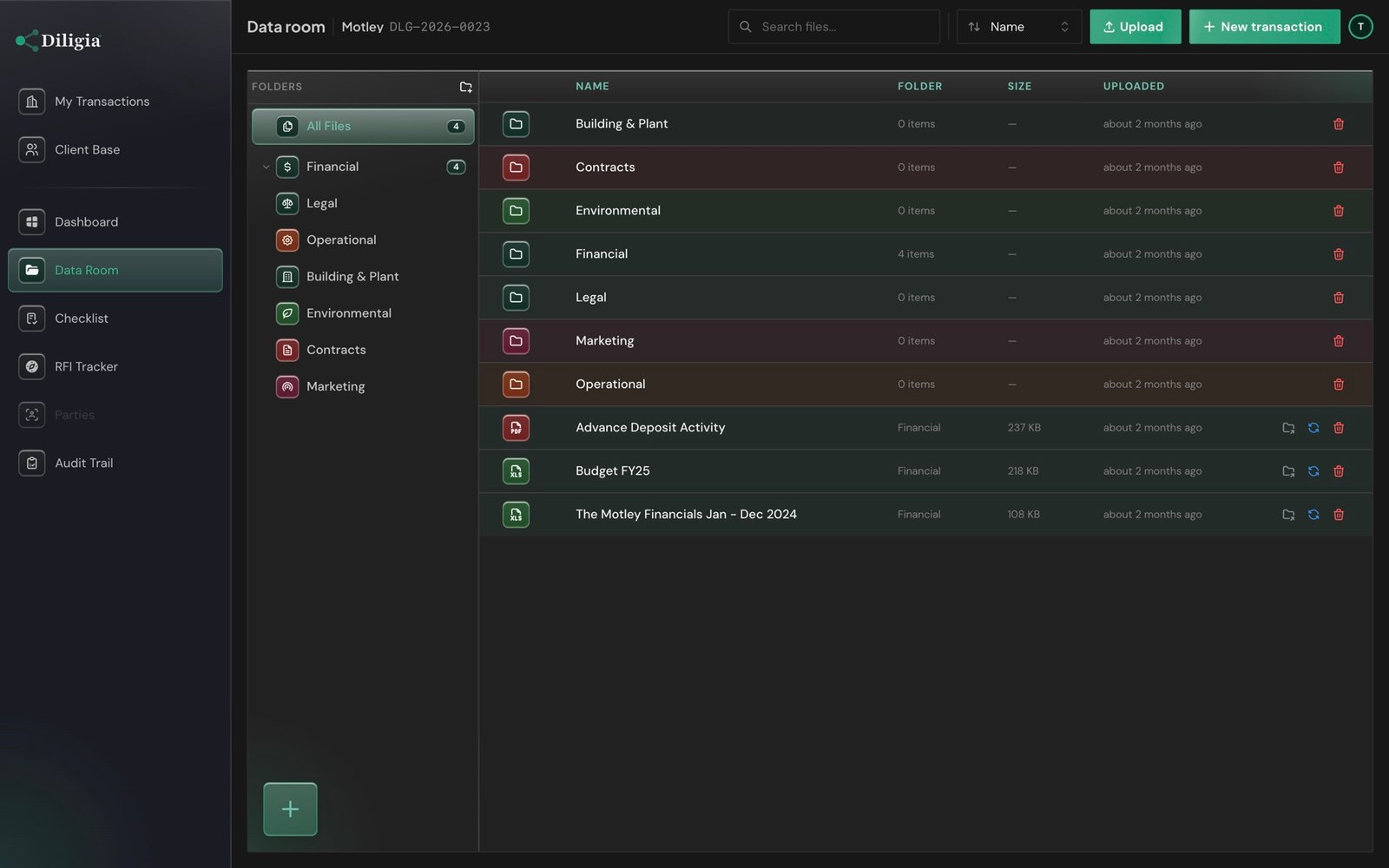Screen dimensions: 1389x868
Task: Click the replace icon for The Motley Financials
Action: coord(1313,515)
